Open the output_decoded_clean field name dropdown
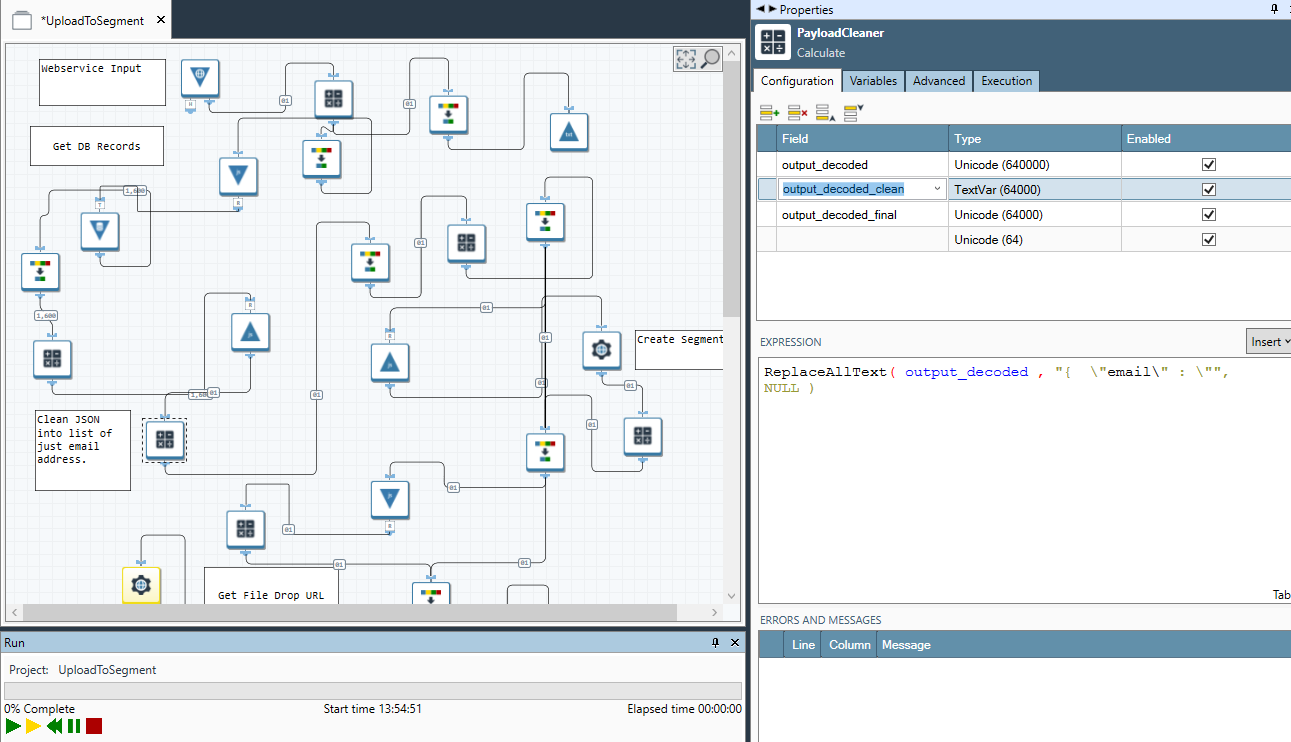1291x742 pixels. coord(937,189)
